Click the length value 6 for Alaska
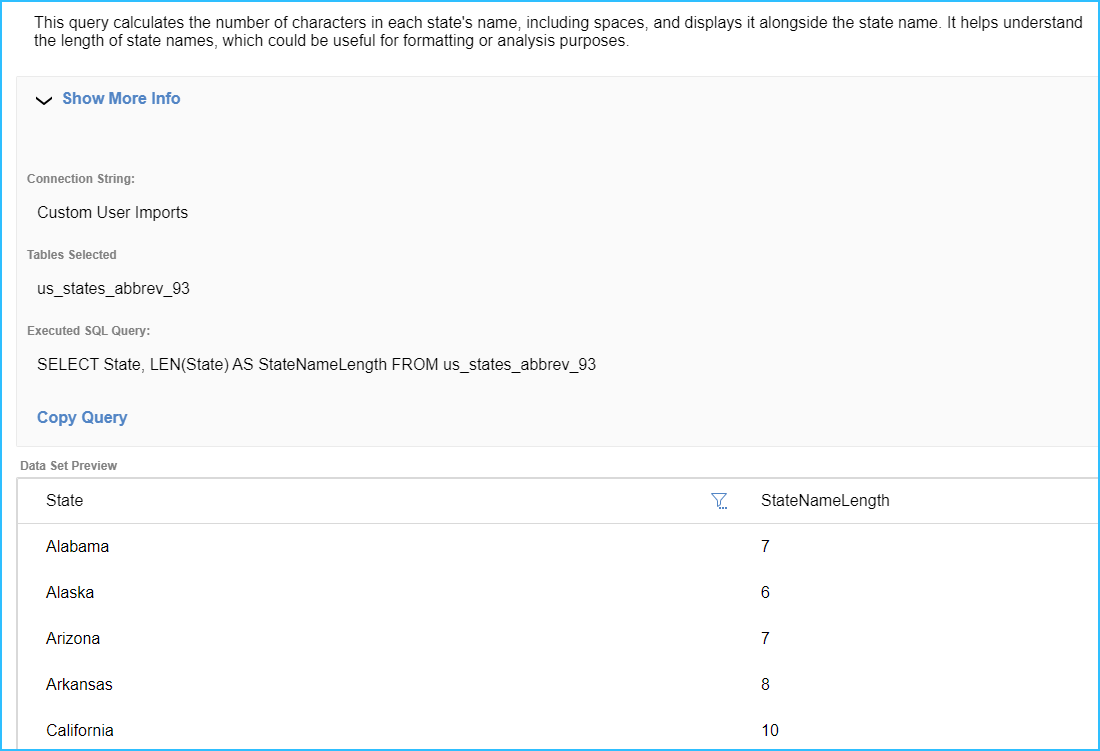Viewport: 1100px width, 751px height. coord(765,593)
